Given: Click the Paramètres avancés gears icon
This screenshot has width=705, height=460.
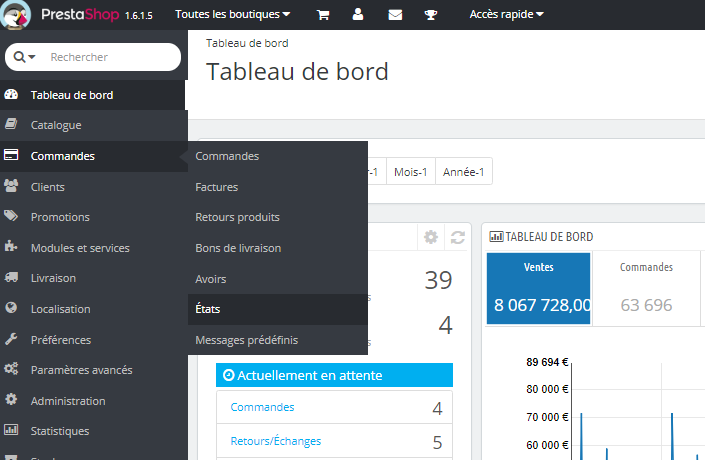Looking at the screenshot, I should tap(11, 369).
